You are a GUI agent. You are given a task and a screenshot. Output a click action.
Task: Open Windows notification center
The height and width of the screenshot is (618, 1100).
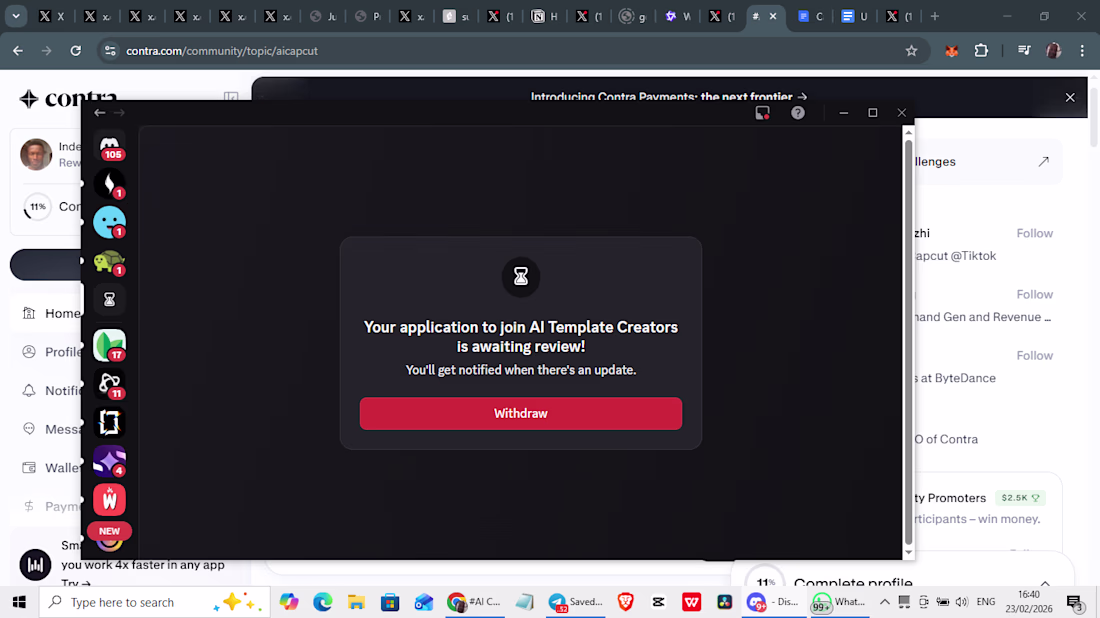(1075, 603)
